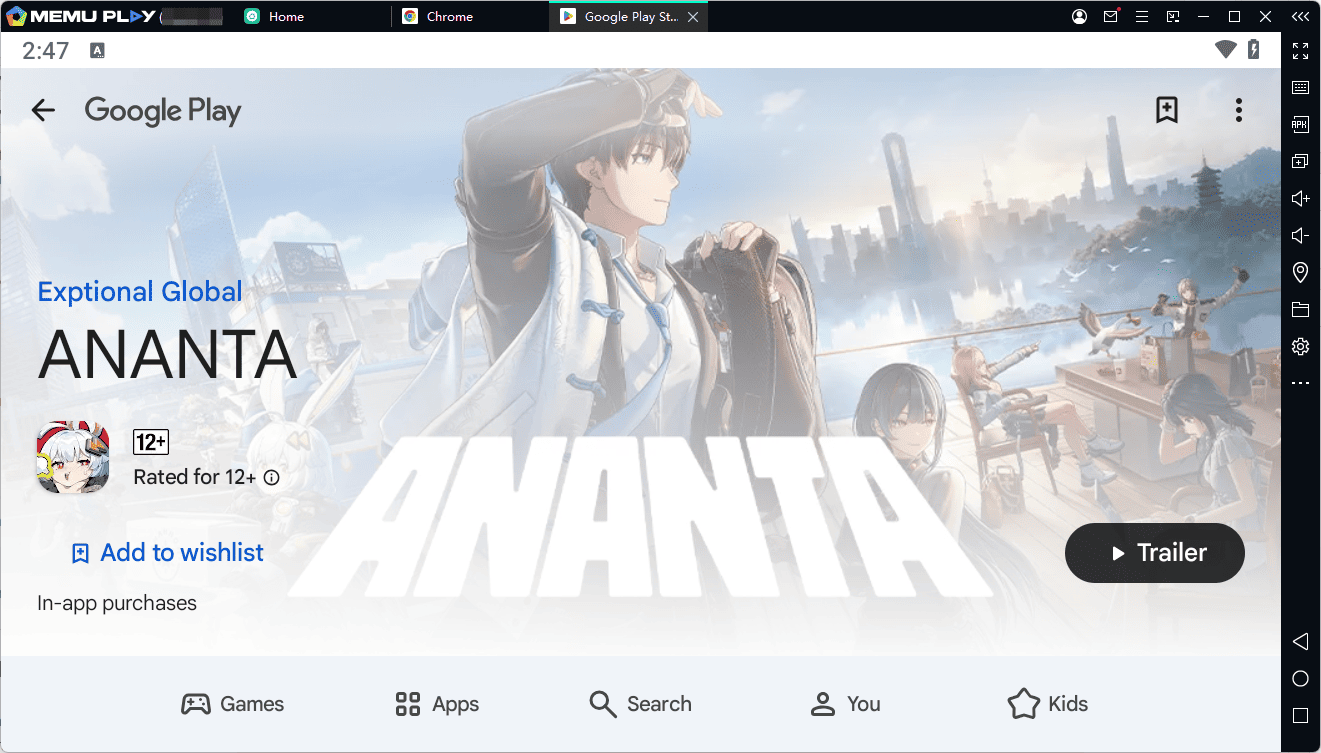Click the Google Play logo text

[163, 111]
